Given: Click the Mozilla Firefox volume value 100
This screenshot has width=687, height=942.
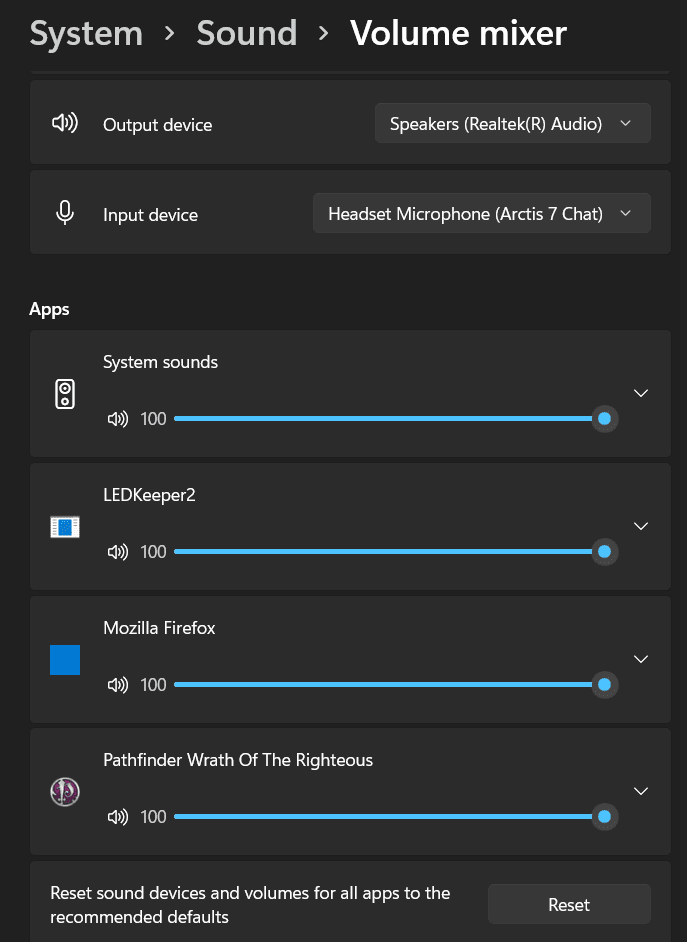Looking at the screenshot, I should (x=153, y=685).
